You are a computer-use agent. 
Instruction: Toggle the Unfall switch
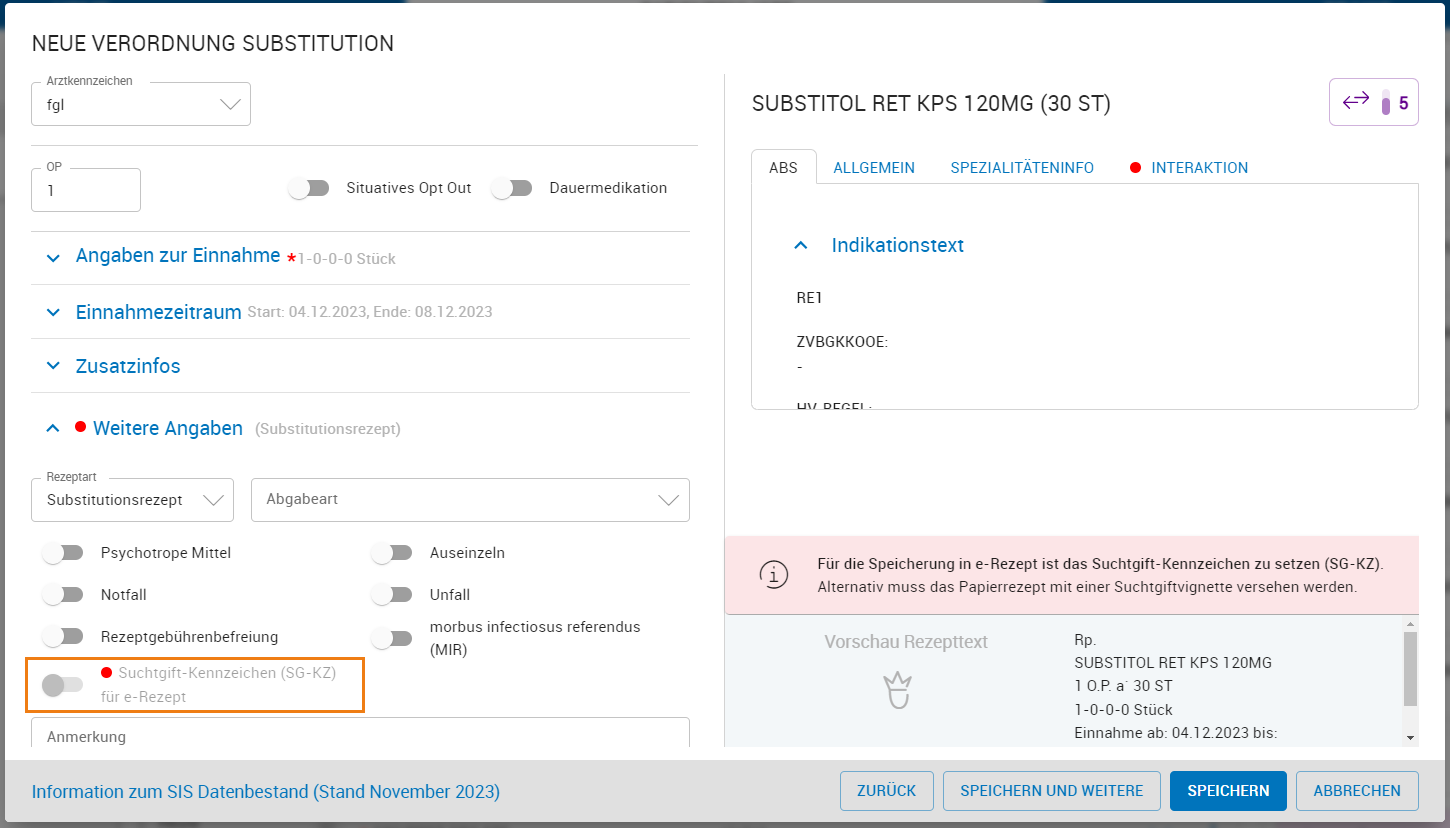(391, 595)
